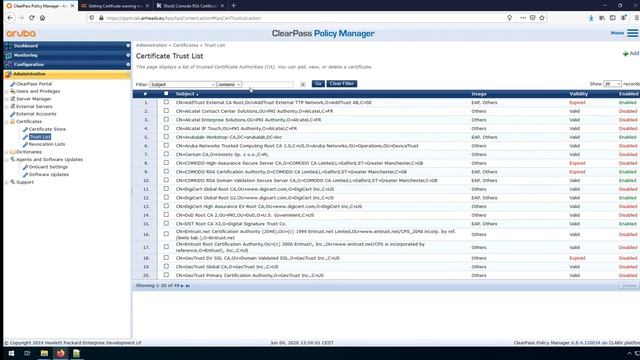
Task: Click the Validity column header
Action: tap(578, 94)
